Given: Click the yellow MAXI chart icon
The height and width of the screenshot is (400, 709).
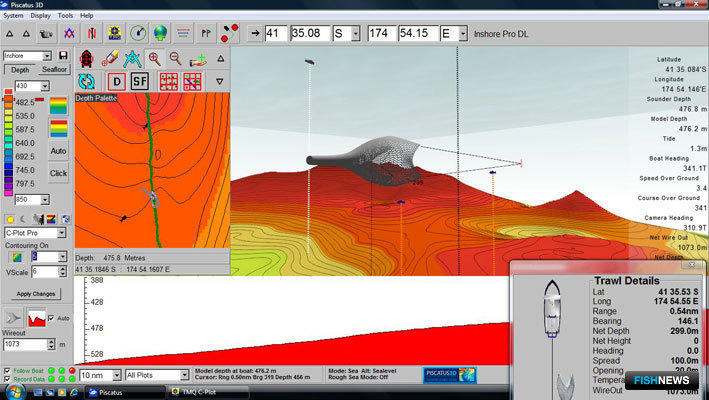Looking at the screenshot, I should [x=115, y=34].
